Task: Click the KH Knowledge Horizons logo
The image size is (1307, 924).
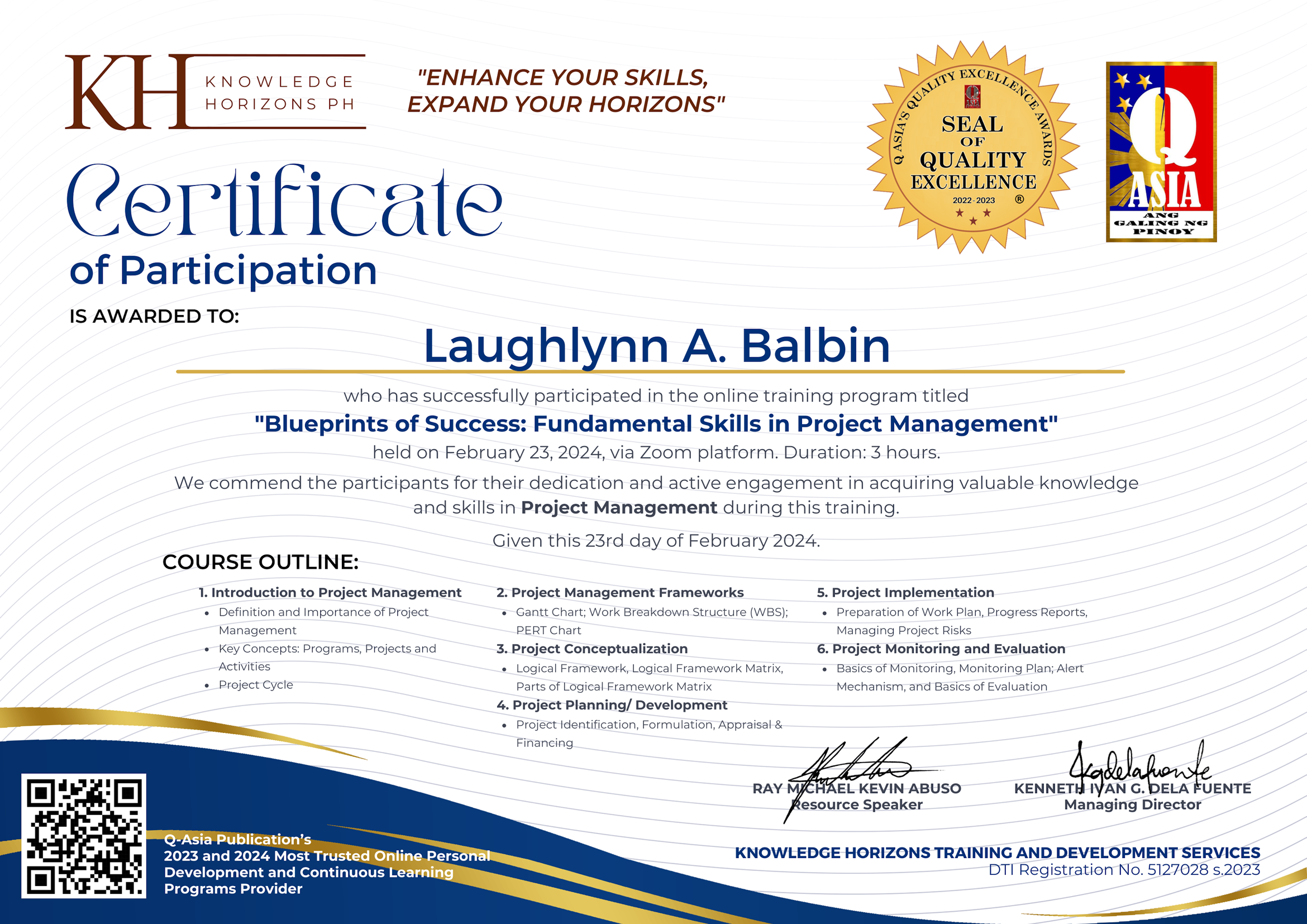Action: 215,92
